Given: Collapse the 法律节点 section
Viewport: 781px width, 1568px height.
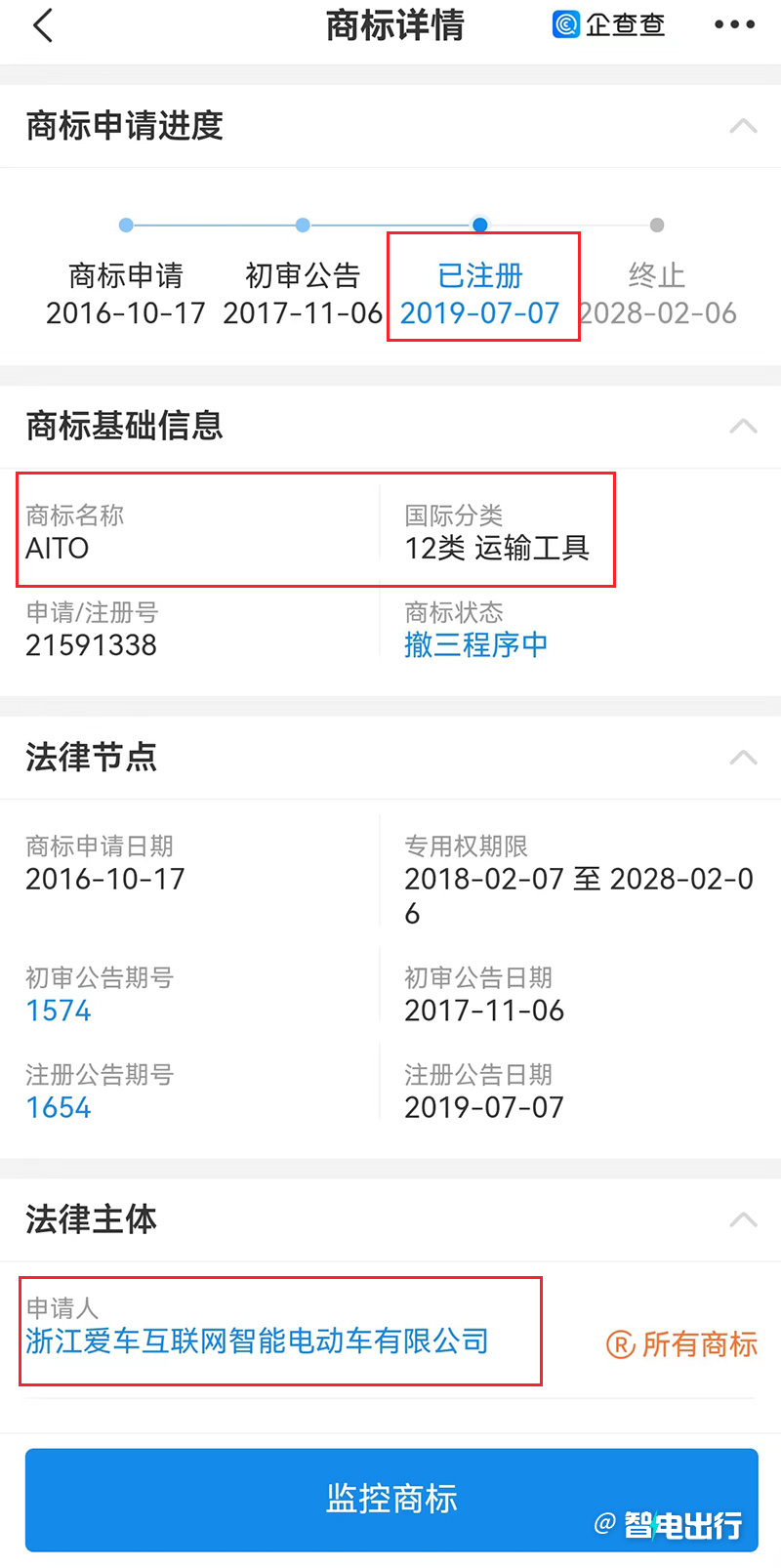Looking at the screenshot, I should click(x=743, y=757).
